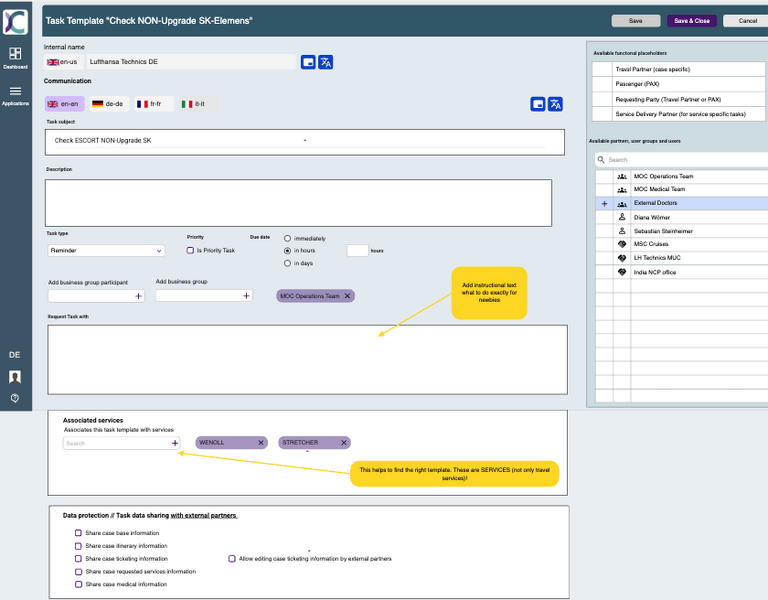Click the hours number input
Screen dimensions: 768x600
(x=358, y=250)
